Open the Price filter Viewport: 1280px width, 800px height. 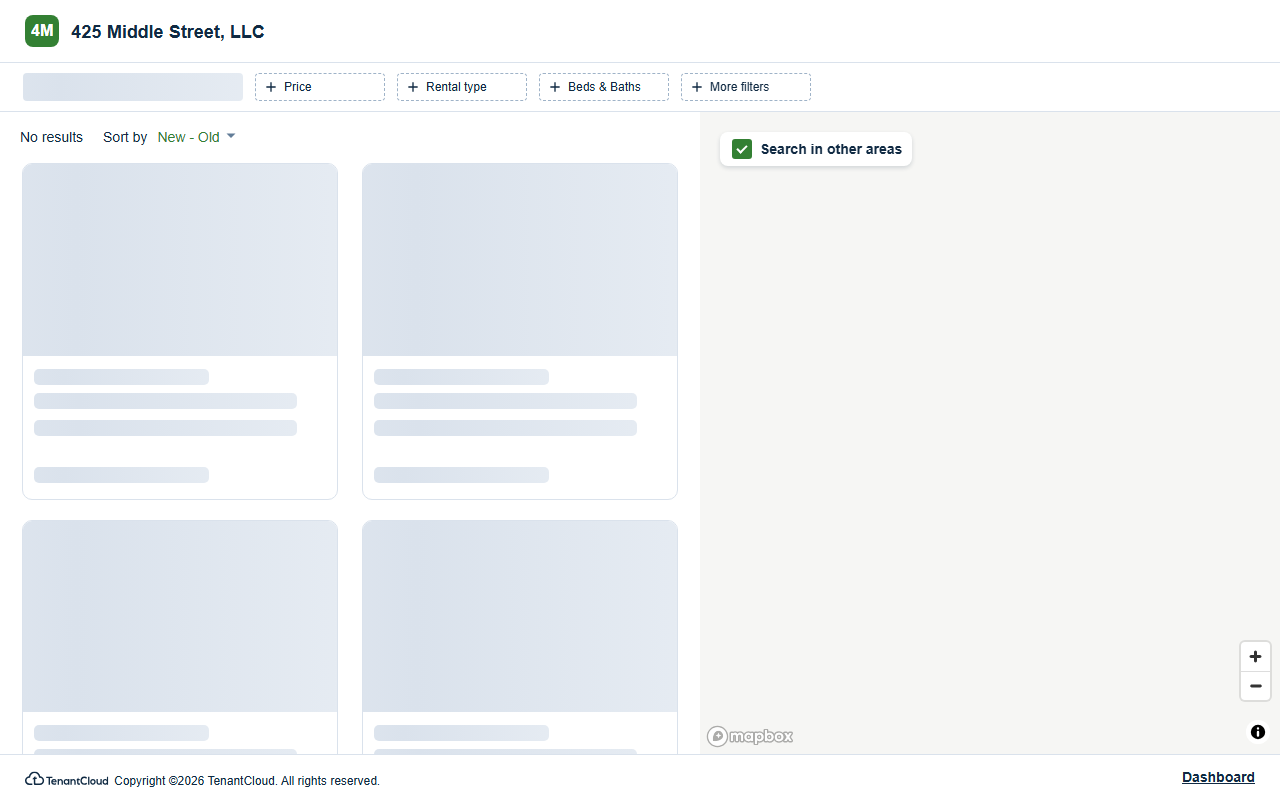[x=320, y=87]
